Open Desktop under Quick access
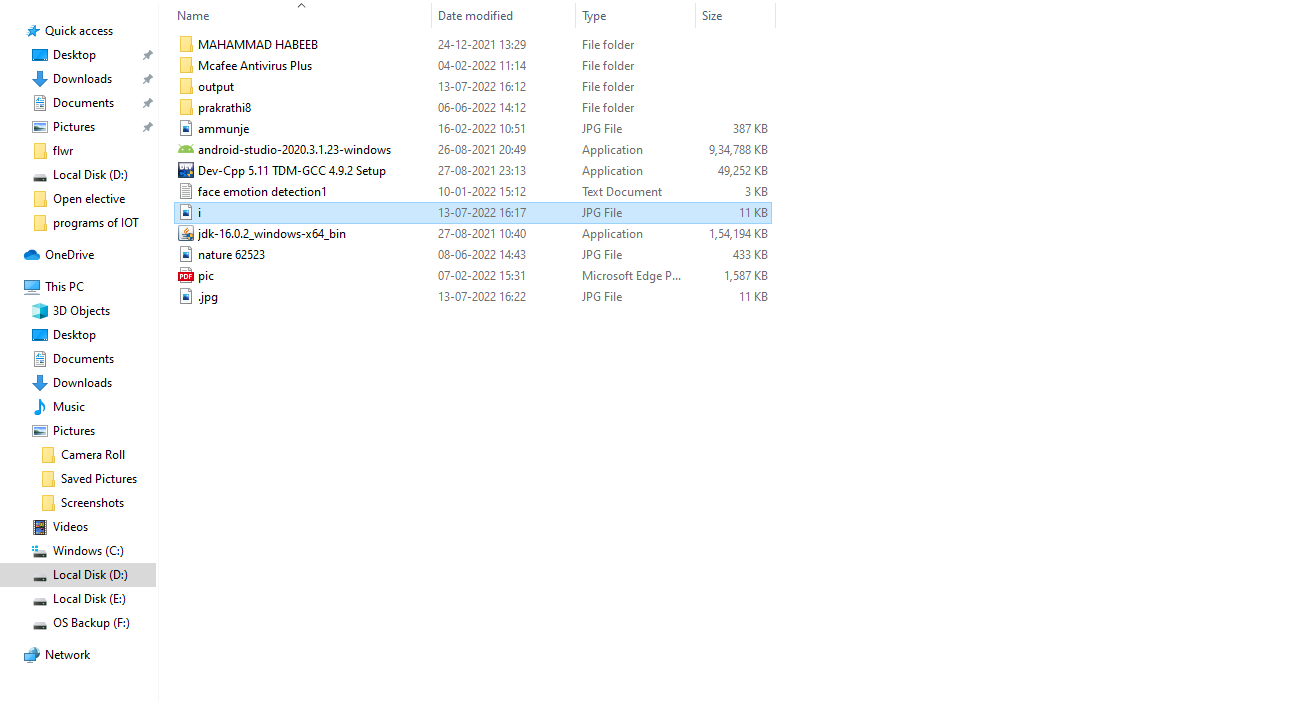 click(74, 54)
